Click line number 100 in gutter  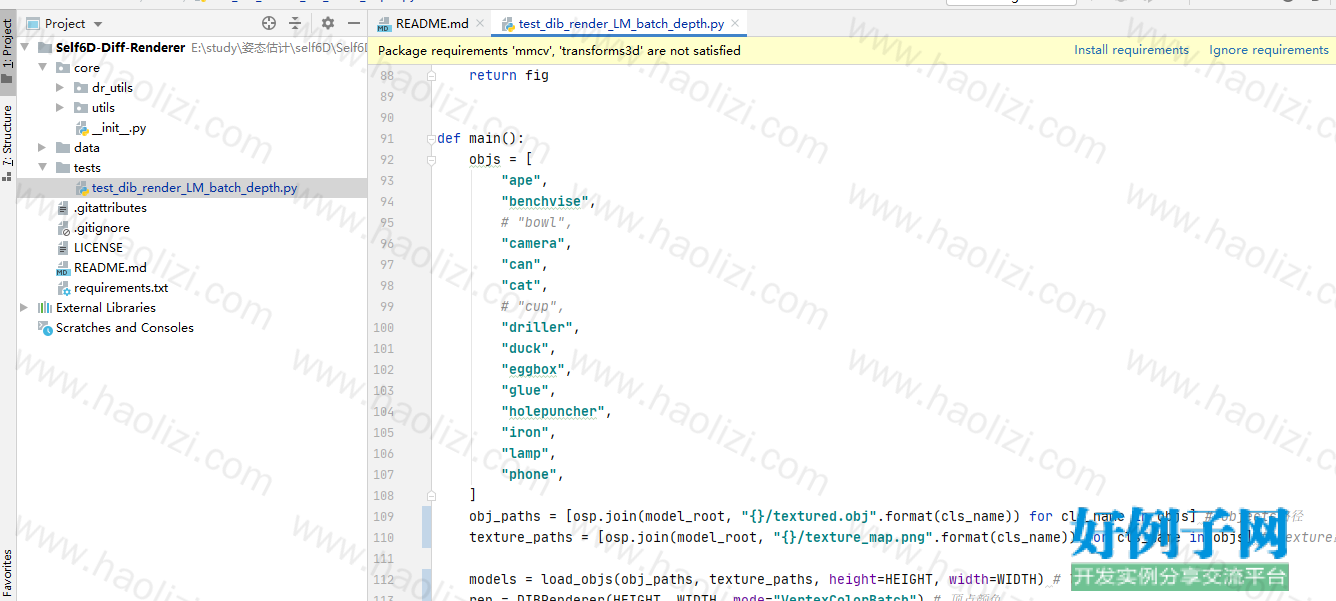coord(384,328)
